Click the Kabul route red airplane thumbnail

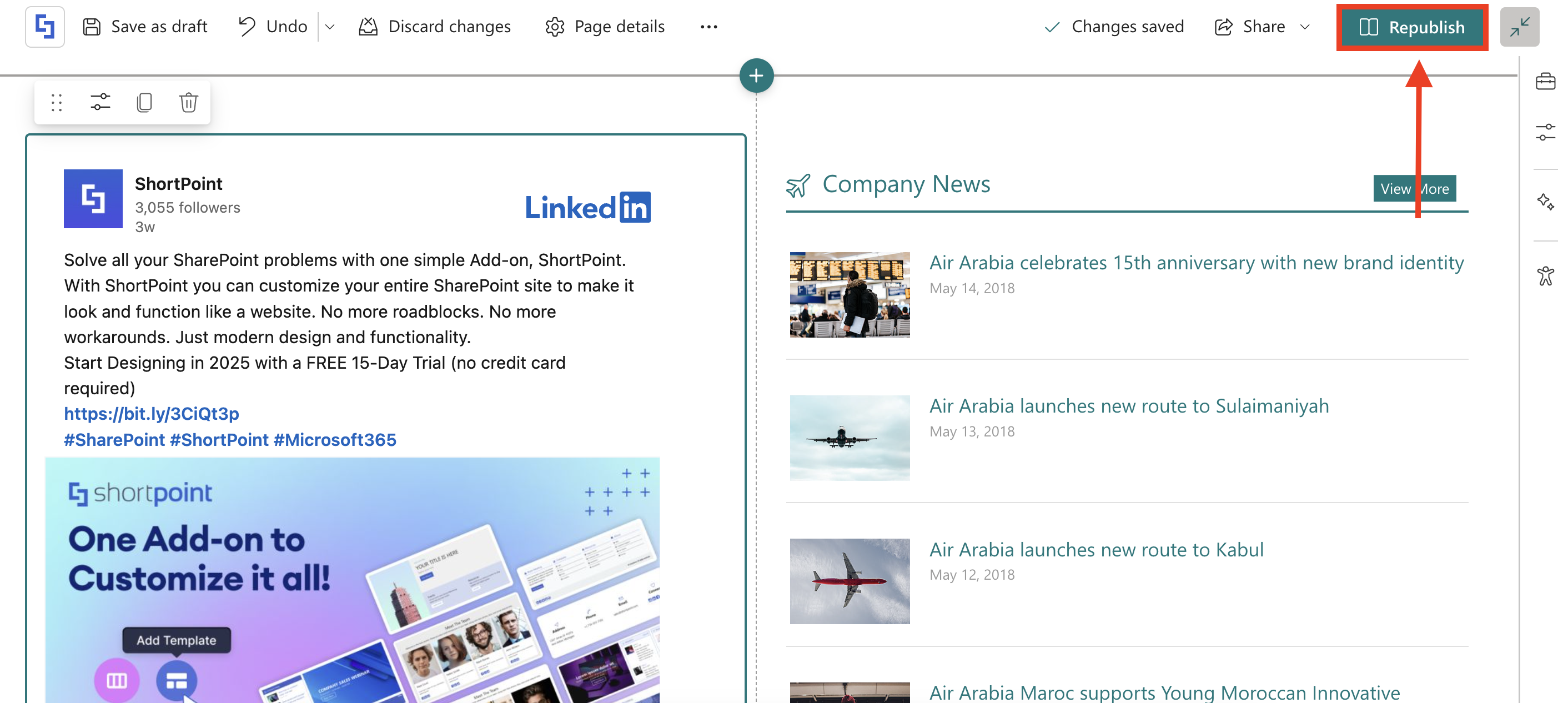(x=849, y=581)
